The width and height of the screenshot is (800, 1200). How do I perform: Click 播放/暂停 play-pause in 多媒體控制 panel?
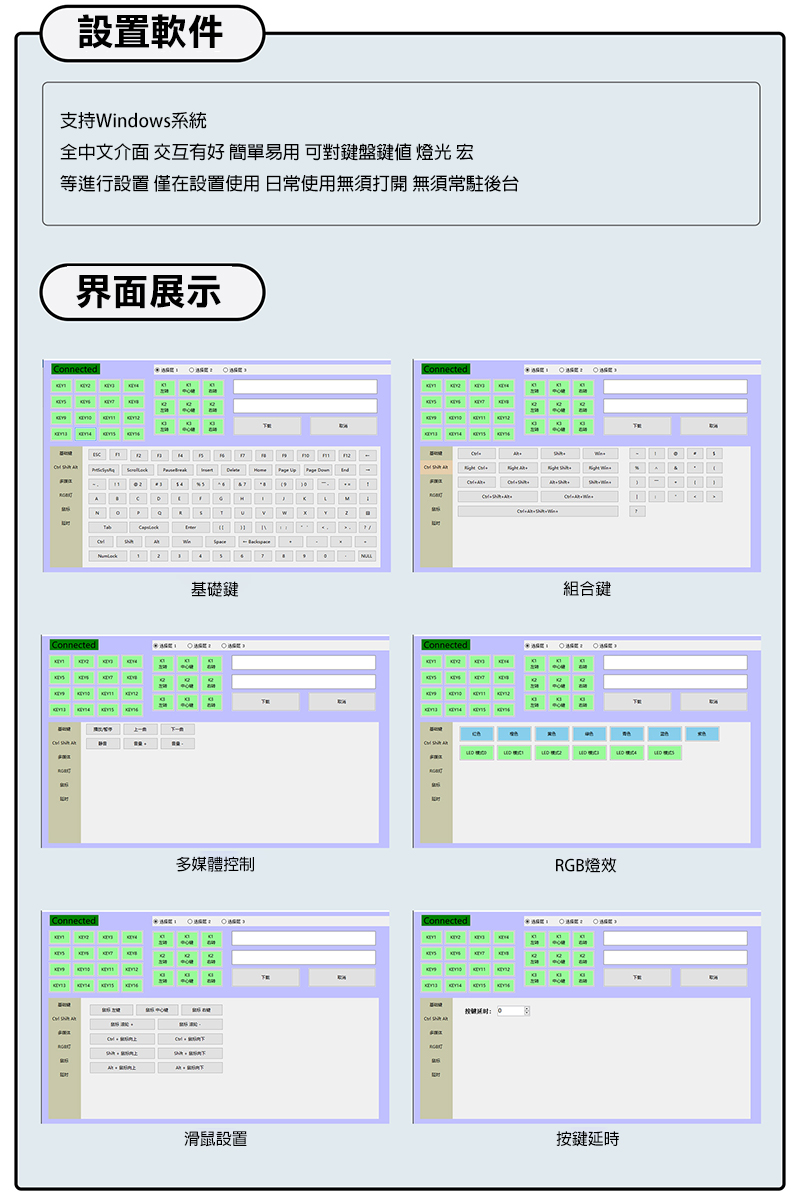103,730
